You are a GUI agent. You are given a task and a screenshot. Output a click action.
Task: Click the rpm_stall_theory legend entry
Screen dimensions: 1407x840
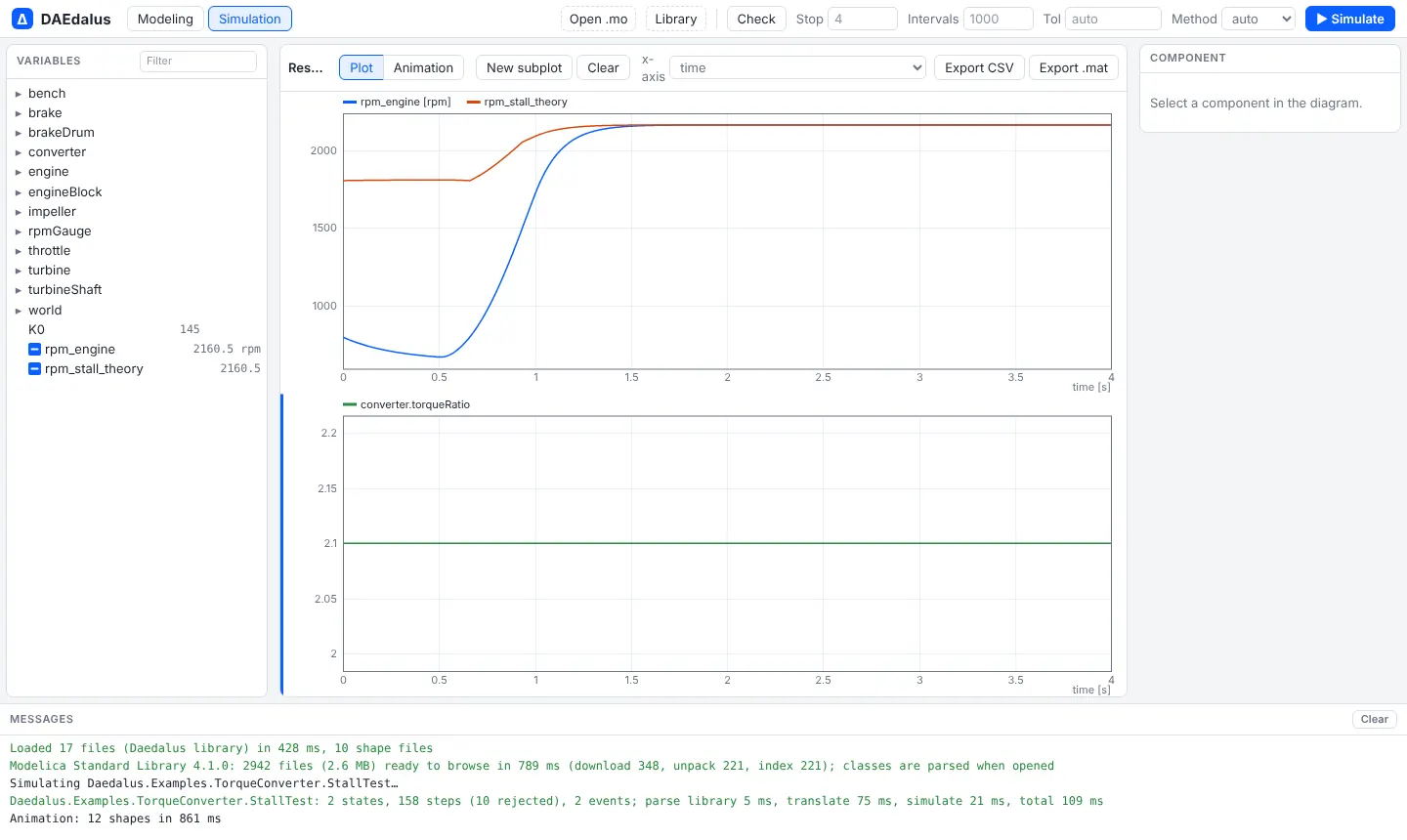(x=518, y=102)
